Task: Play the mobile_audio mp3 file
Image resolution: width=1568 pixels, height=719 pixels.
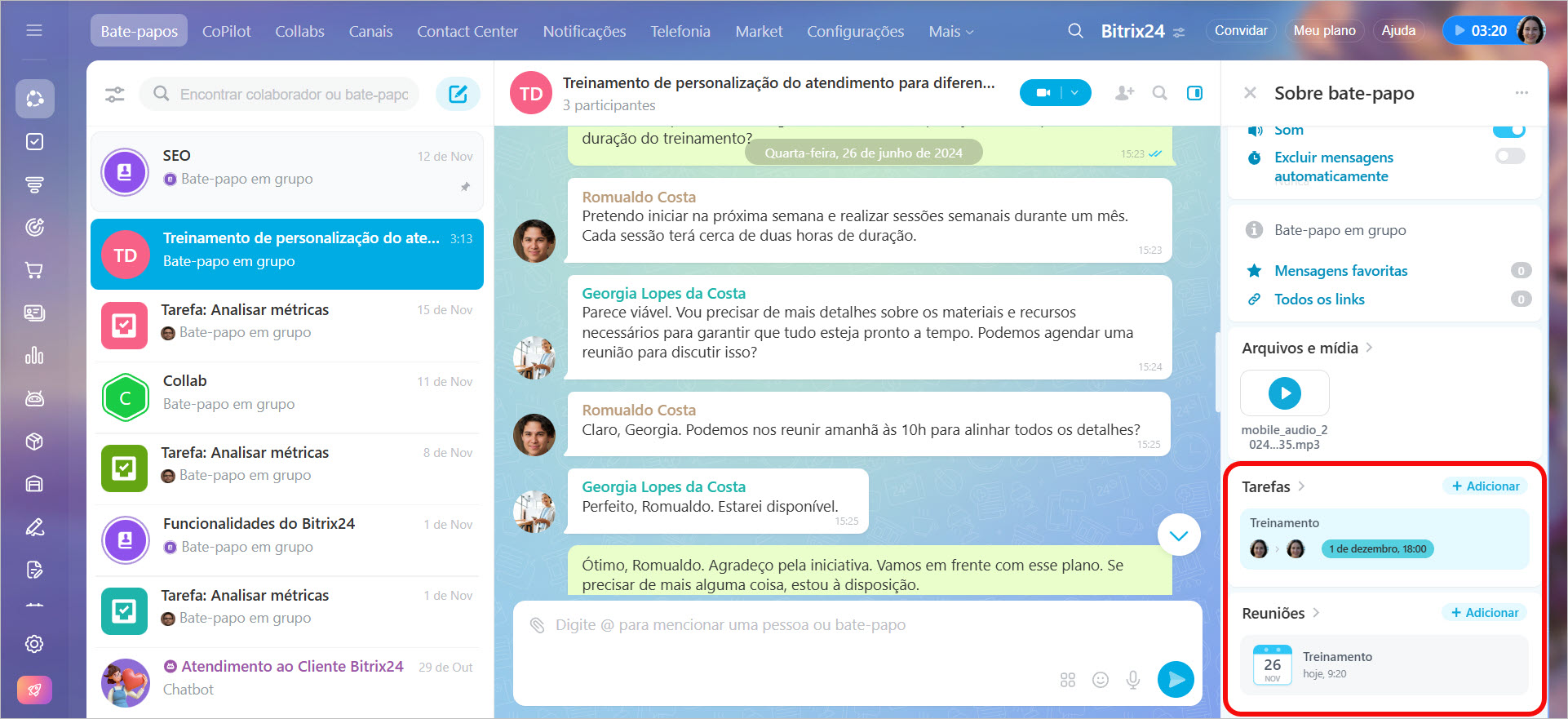Action: (x=1284, y=393)
